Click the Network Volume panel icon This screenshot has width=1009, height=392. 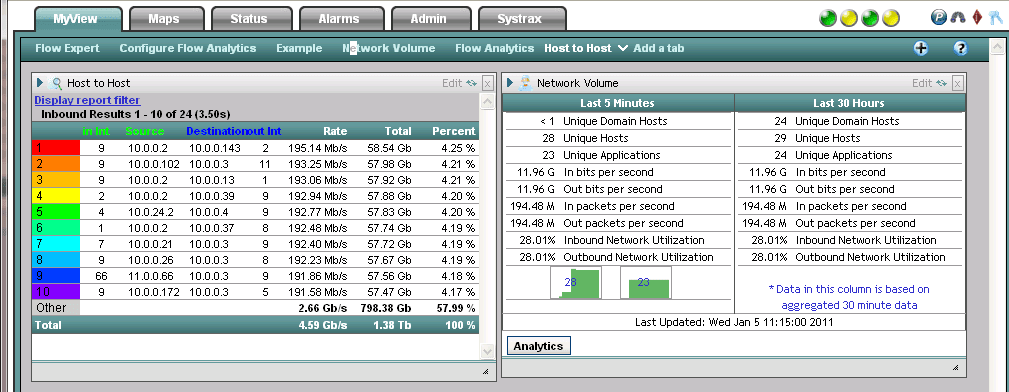[526, 82]
